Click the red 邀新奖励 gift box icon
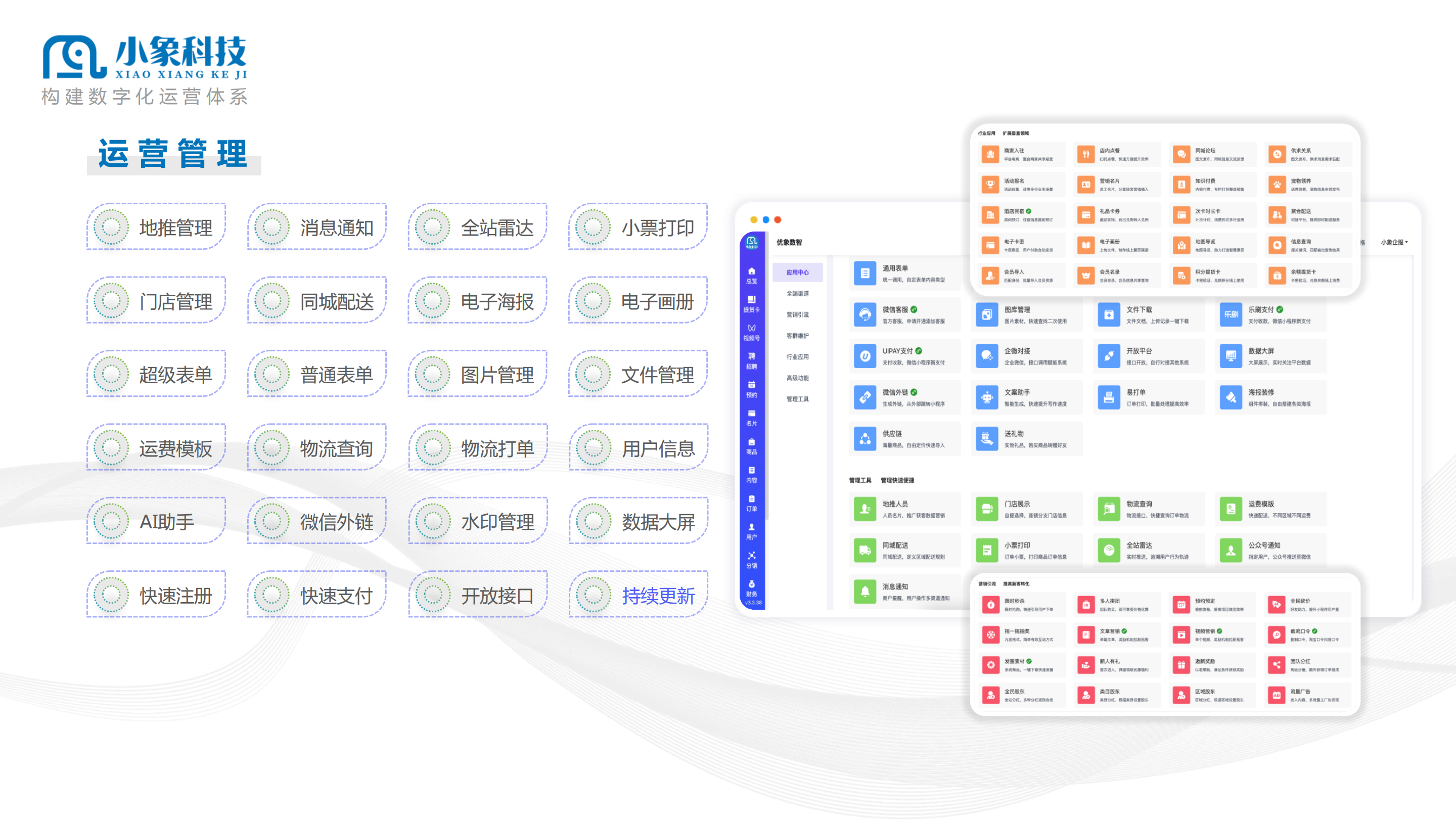The height and width of the screenshot is (819, 1456). pyautogui.click(x=1181, y=665)
